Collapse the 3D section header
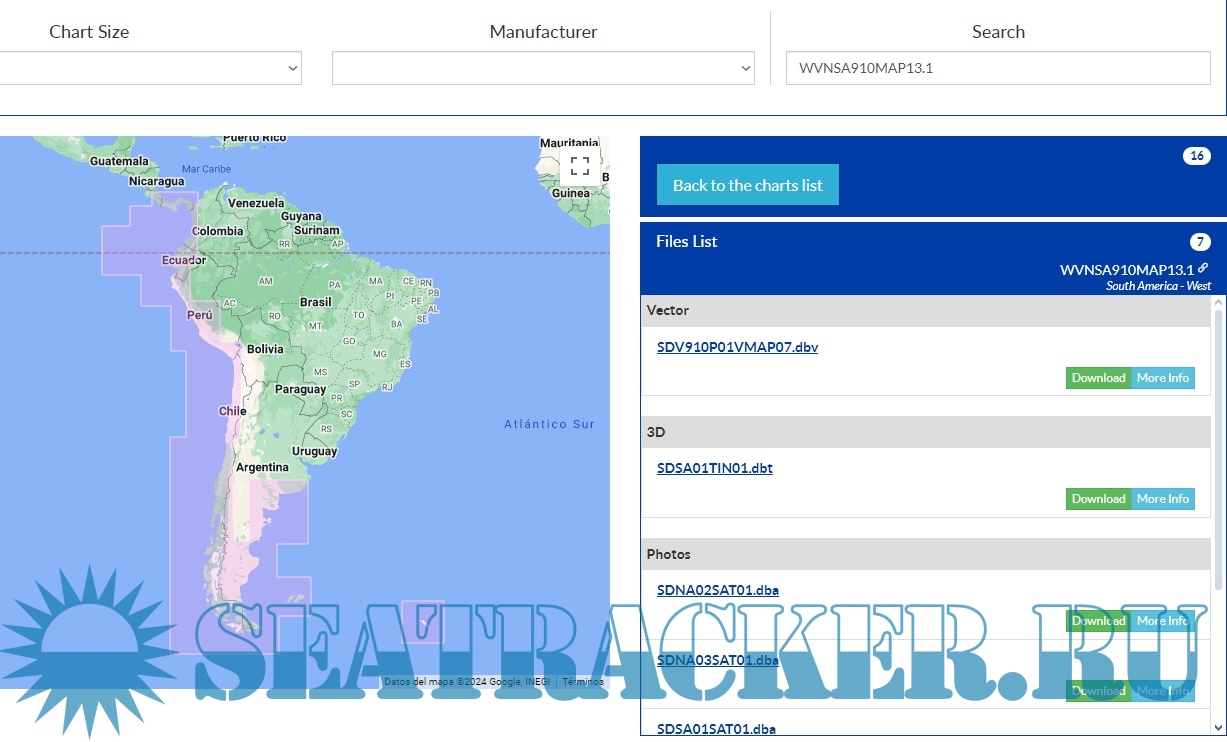This screenshot has width=1227, height=742. (x=925, y=432)
